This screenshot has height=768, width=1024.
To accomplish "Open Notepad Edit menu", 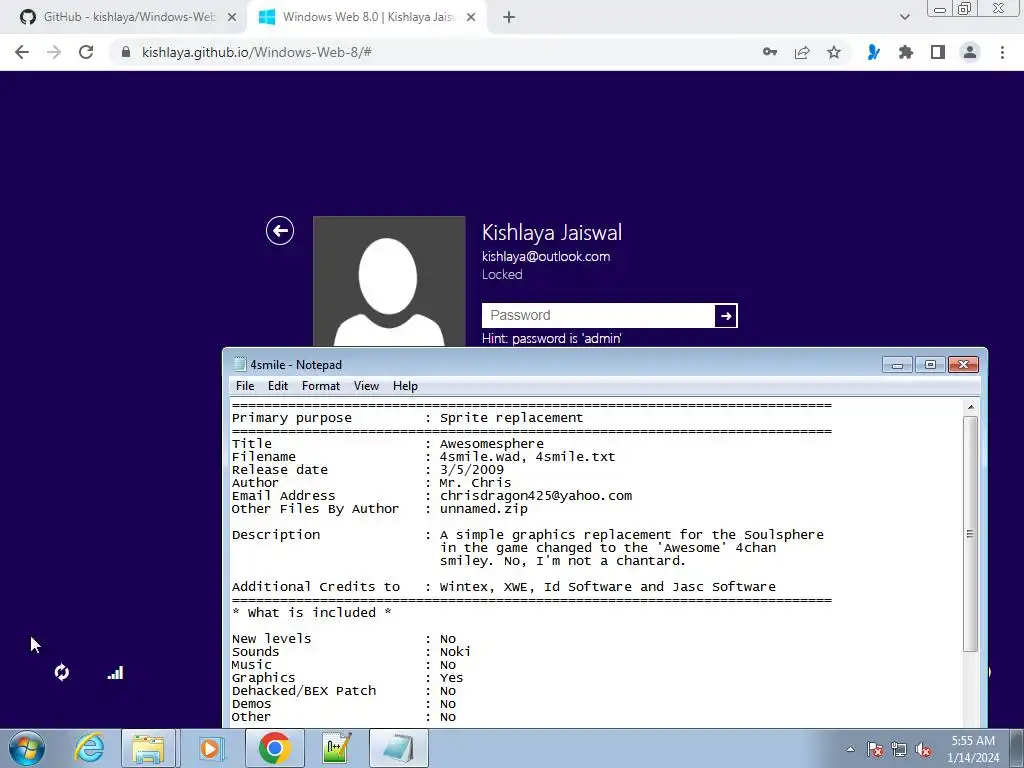I will tap(278, 386).
